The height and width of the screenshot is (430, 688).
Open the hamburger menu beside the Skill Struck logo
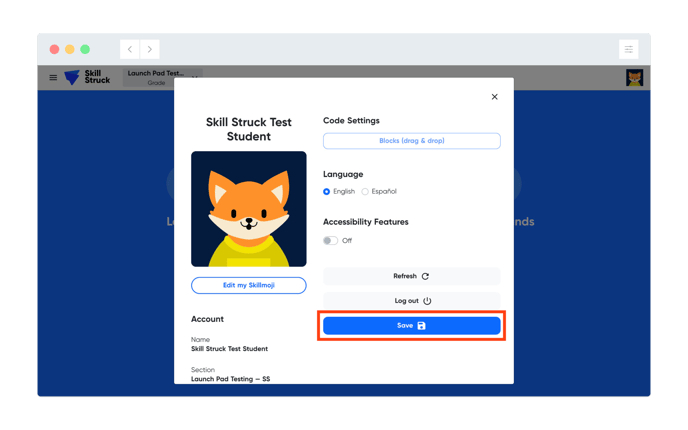point(53,78)
